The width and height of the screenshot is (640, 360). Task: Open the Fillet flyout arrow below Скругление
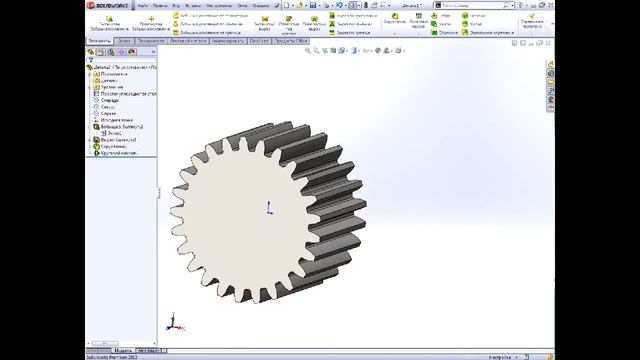point(394,34)
